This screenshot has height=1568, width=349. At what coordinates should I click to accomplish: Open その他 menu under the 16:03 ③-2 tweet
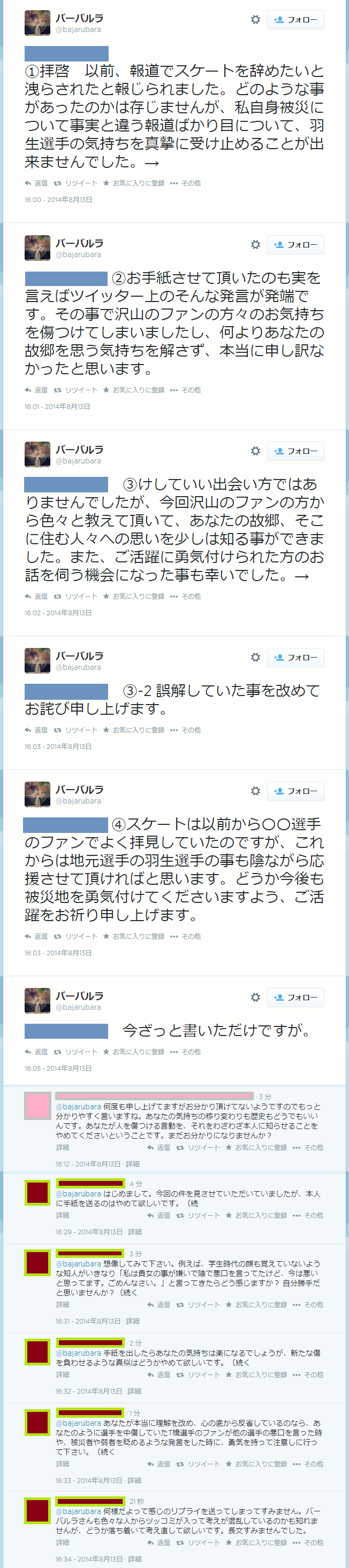185,730
